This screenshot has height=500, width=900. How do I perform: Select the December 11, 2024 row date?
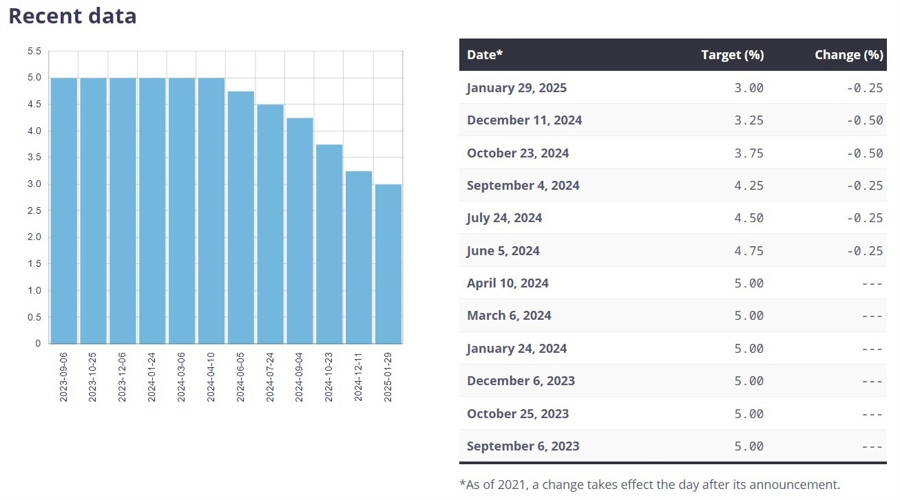(x=524, y=120)
